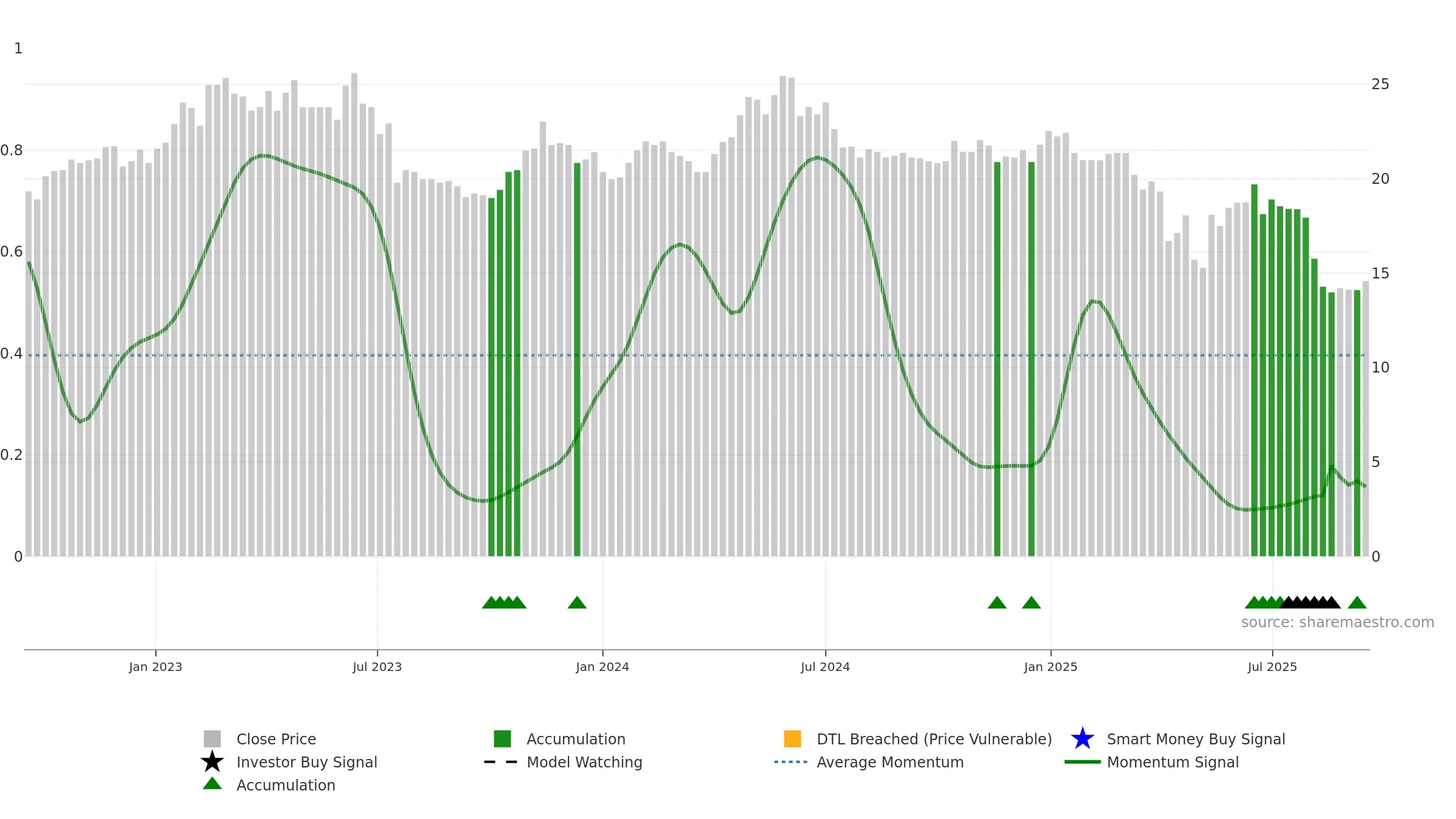Click the orange DTL Breached legend square
The width and height of the screenshot is (1456, 819).
792,739
